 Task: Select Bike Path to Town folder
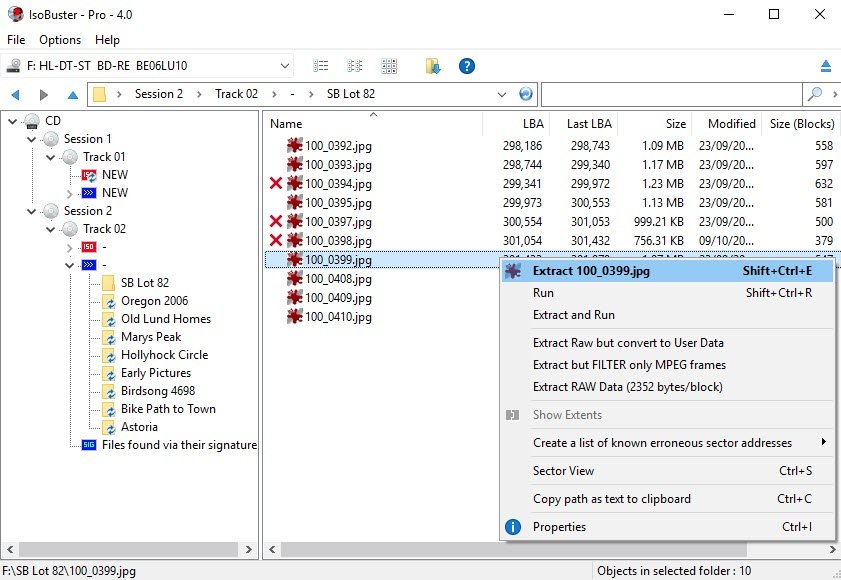[x=168, y=409]
